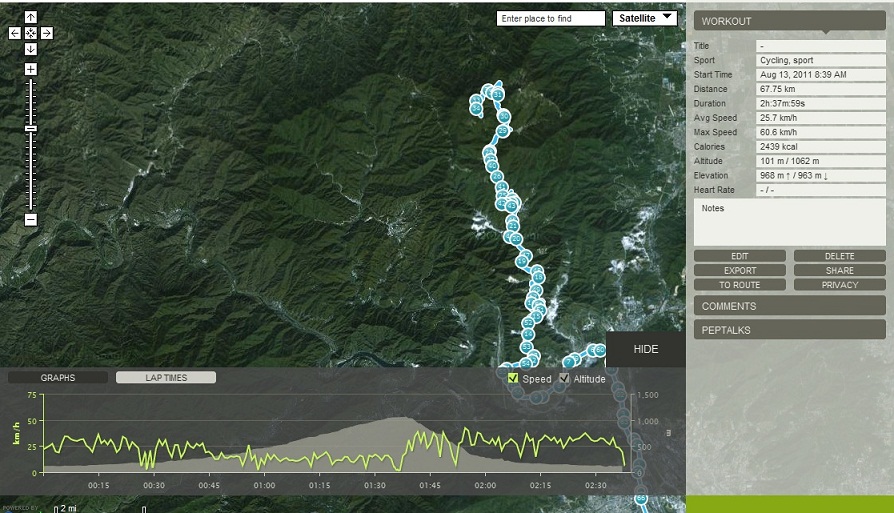Click the Share button
Screen dimensions: 894x513
pos(840,270)
